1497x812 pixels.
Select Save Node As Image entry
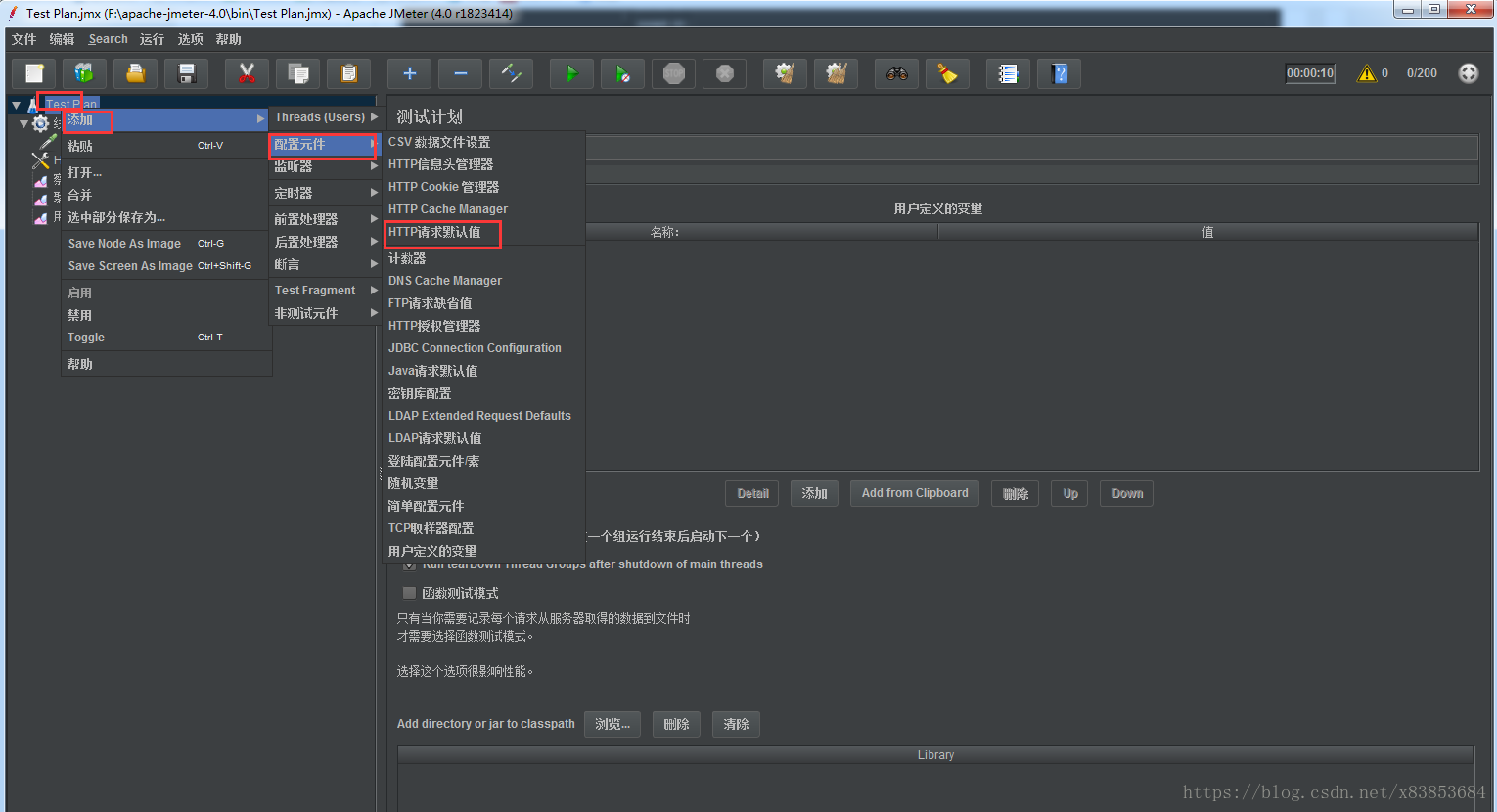[166, 244]
